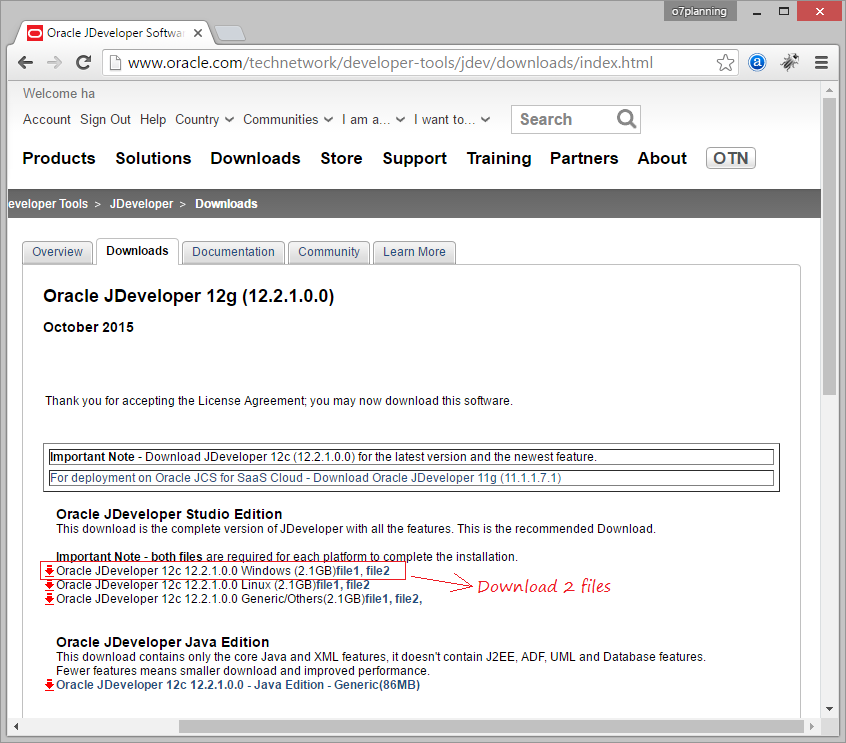Viewport: 846px width, 743px height.
Task: Open the 'I want to...' dropdown
Action: point(452,120)
